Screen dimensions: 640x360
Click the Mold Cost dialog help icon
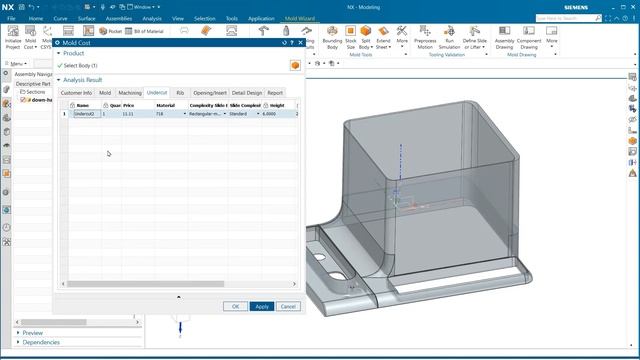pyautogui.click(x=292, y=42)
